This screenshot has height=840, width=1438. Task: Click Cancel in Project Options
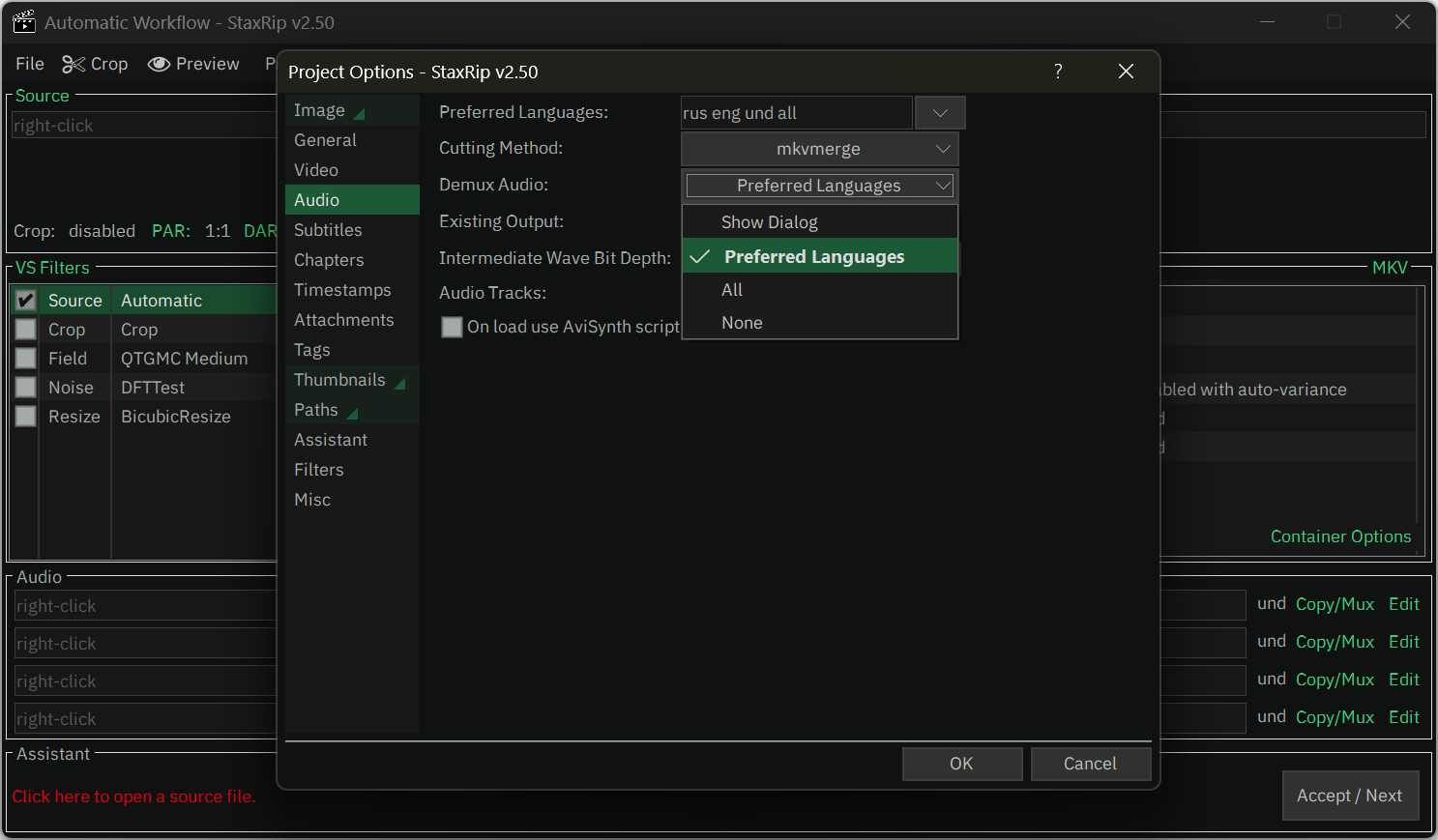pyautogui.click(x=1091, y=764)
